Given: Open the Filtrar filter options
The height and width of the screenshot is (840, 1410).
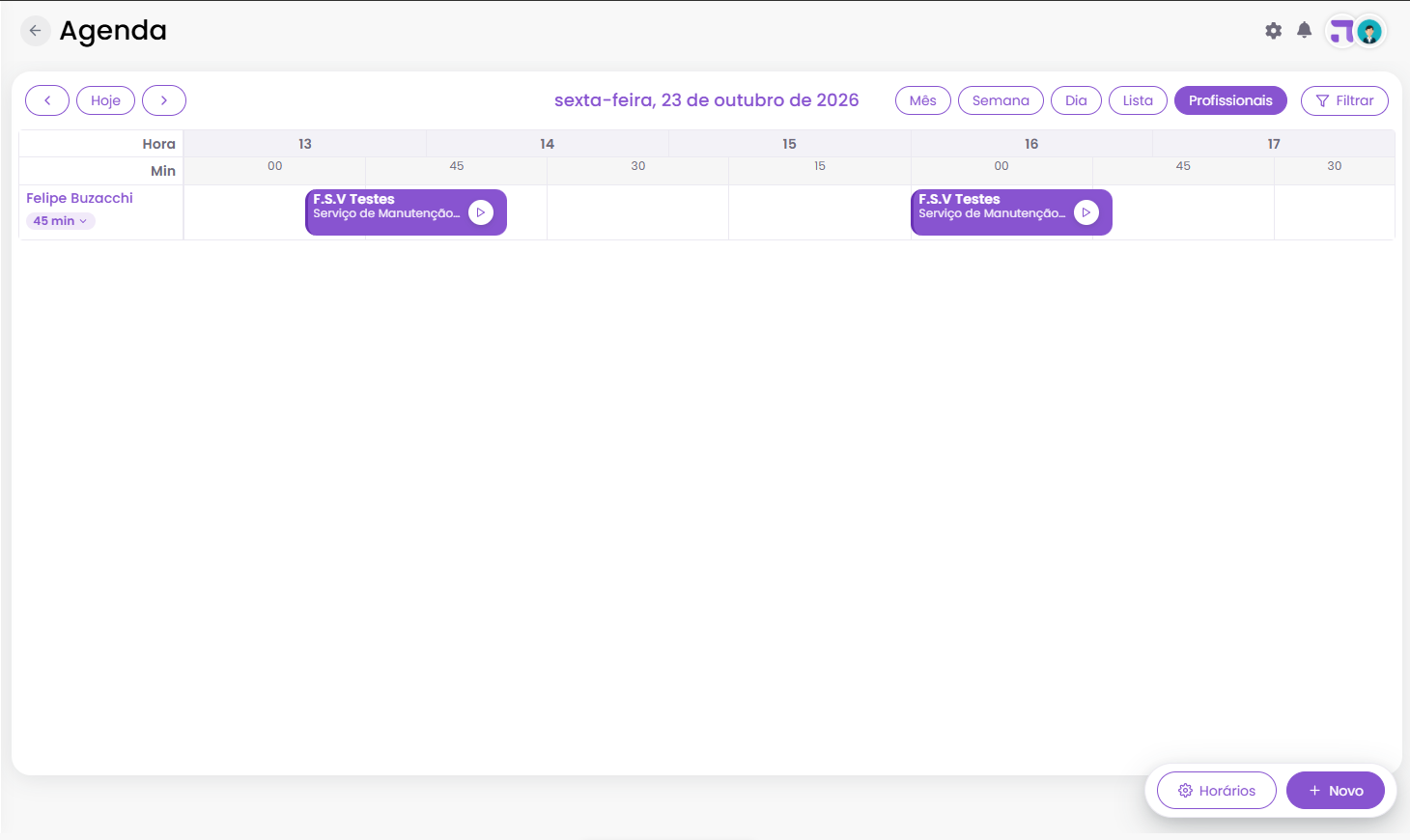Looking at the screenshot, I should pyautogui.click(x=1344, y=100).
